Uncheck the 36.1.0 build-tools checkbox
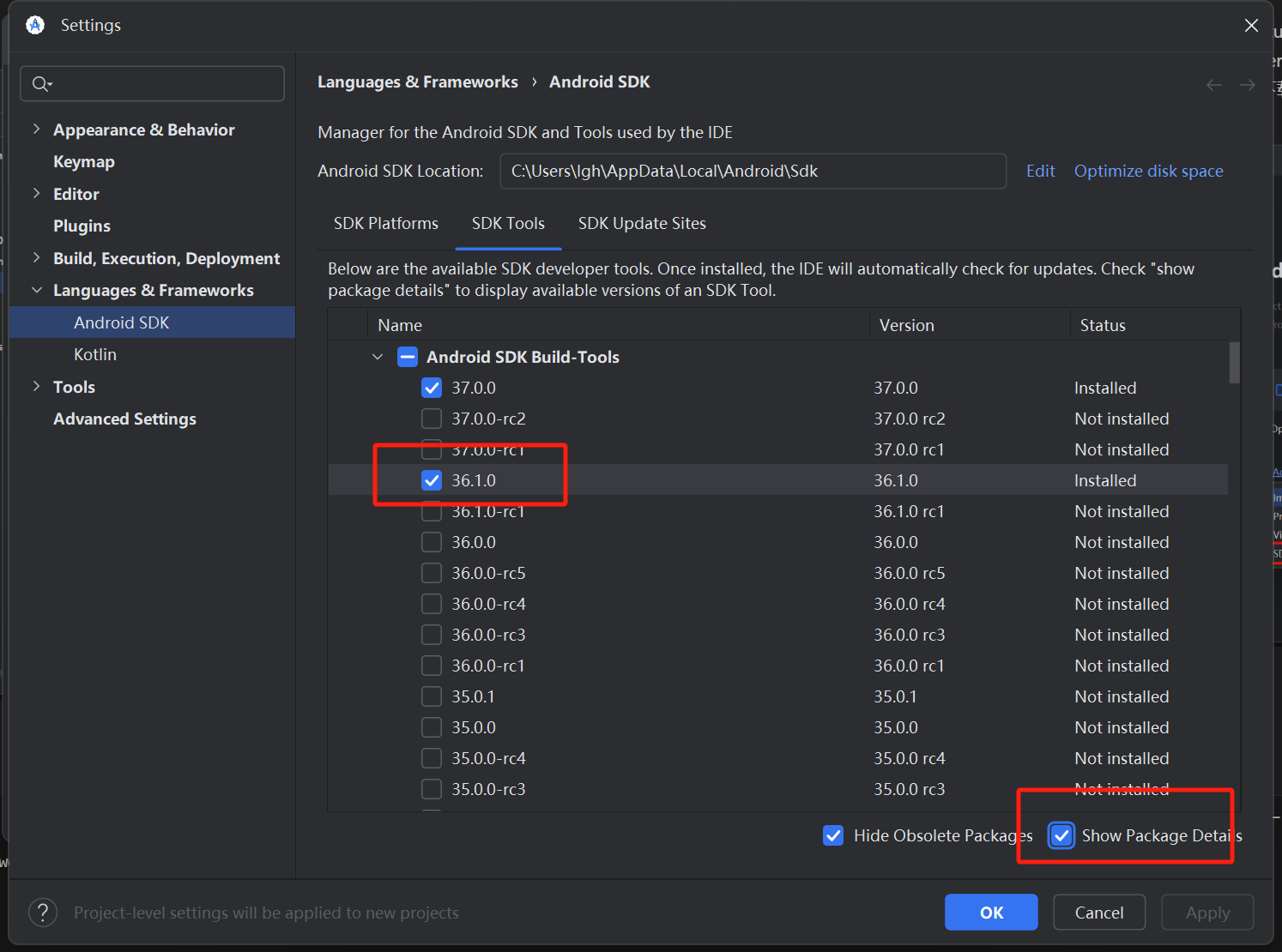 [432, 480]
